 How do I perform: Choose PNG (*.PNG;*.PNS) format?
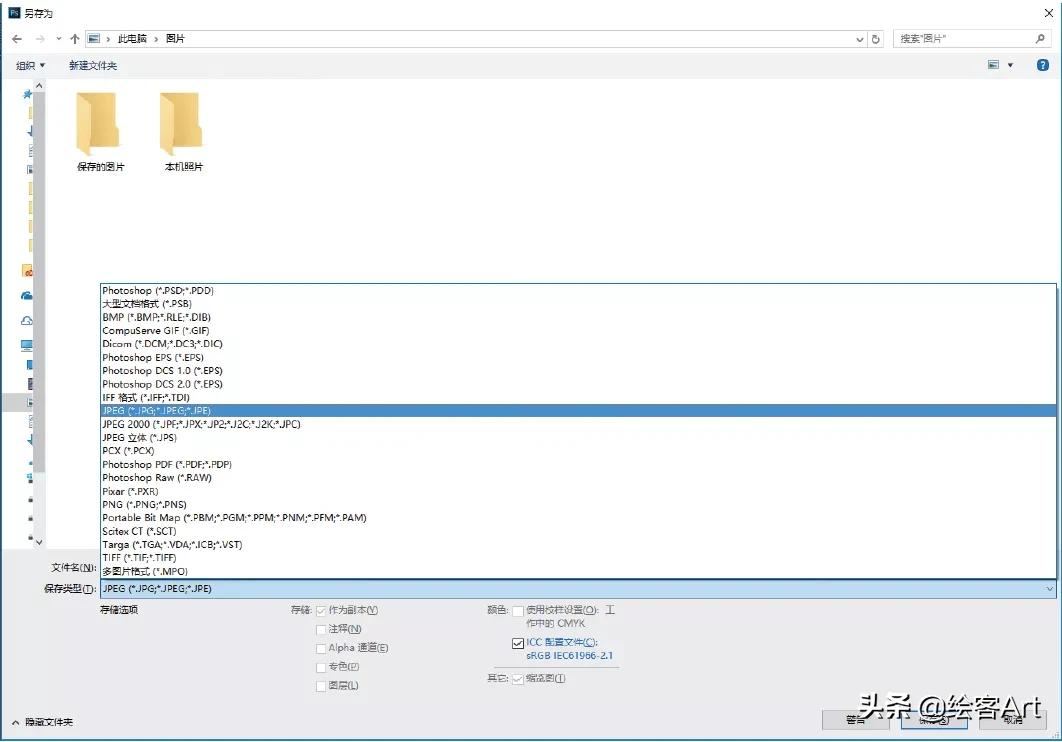[x=578, y=504]
